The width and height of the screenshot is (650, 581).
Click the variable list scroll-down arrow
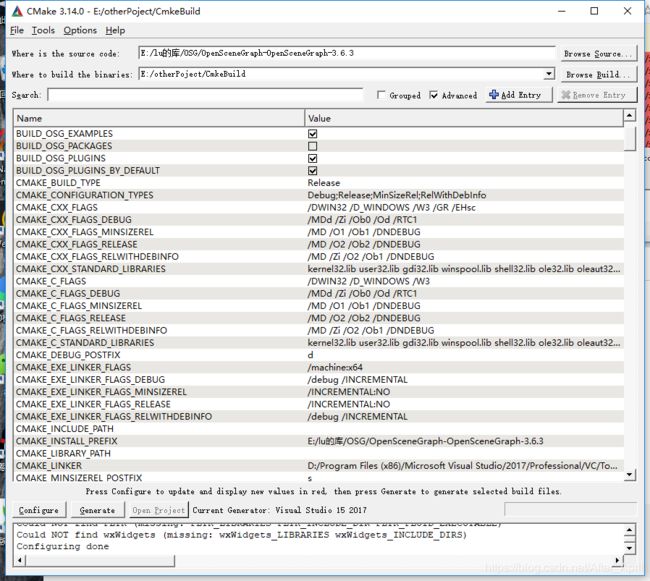629,475
